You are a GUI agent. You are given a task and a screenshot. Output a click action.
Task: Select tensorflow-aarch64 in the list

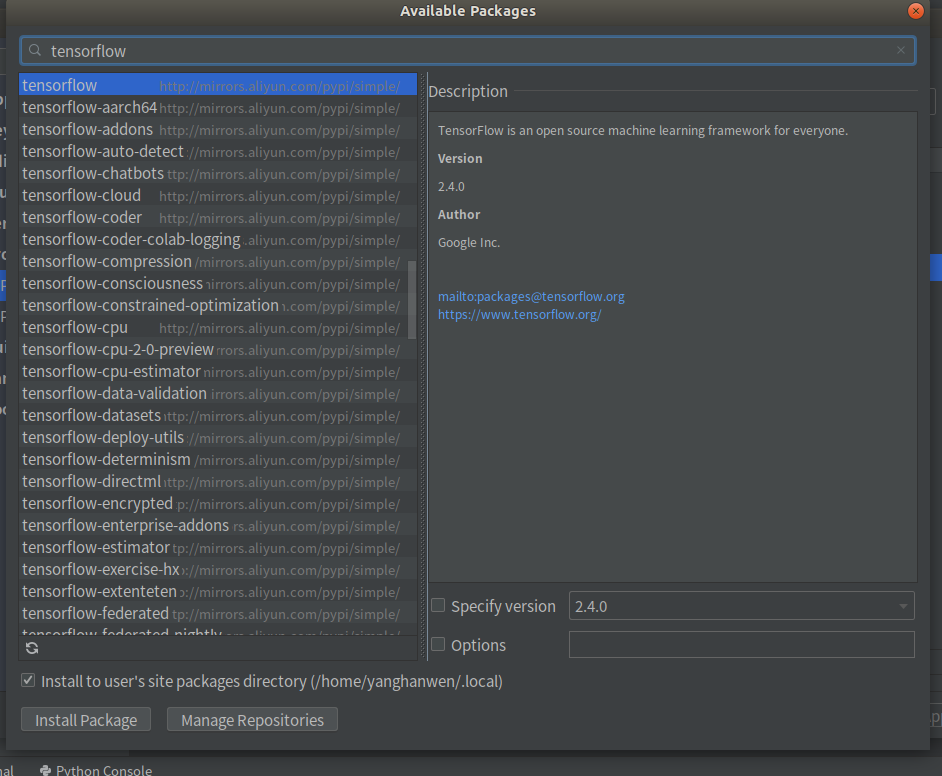(218, 108)
